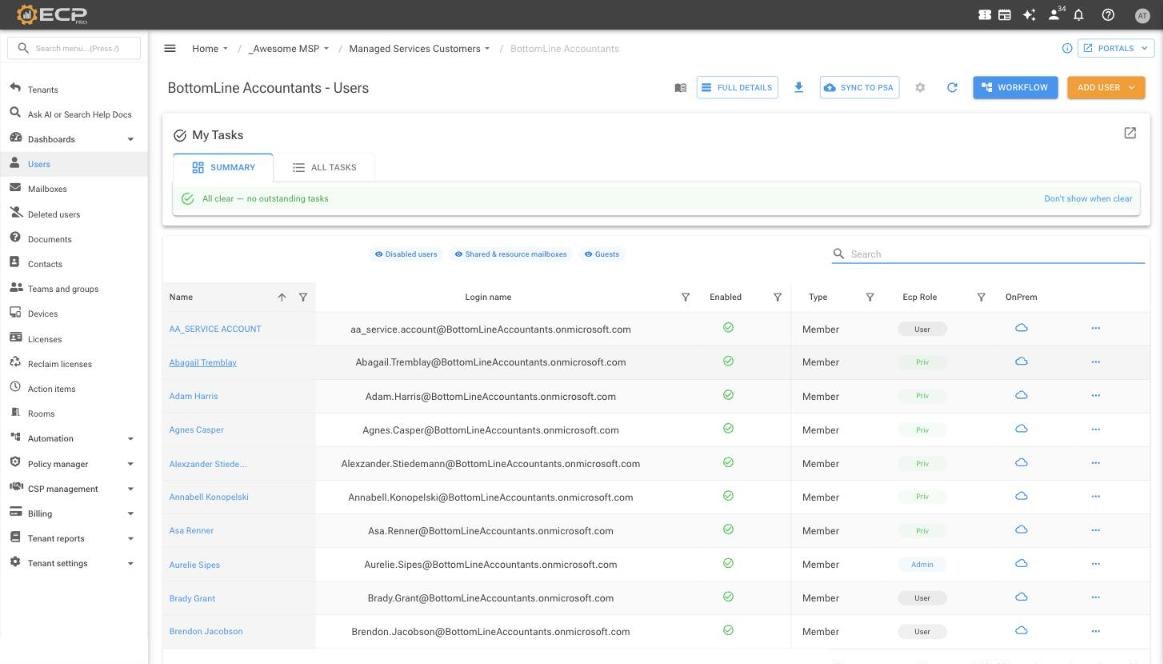This screenshot has height=664, width=1163.
Task: Open the ticket icon in top bar
Action: click(x=984, y=15)
